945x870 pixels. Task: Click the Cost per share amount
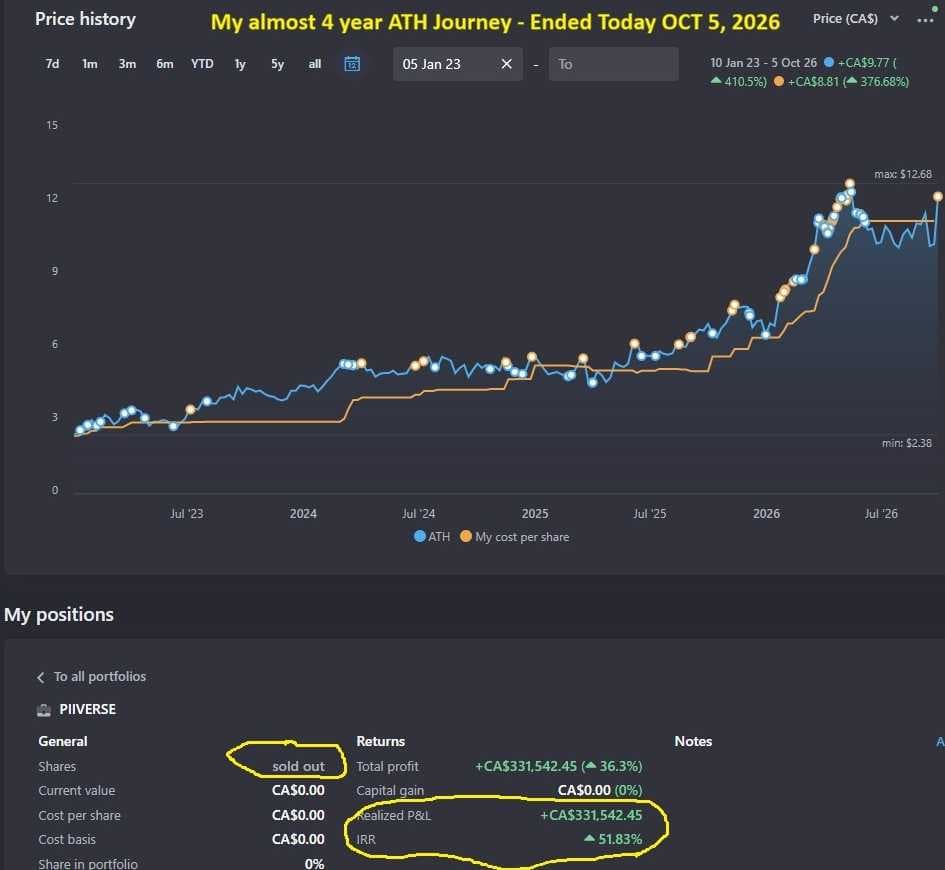point(298,815)
